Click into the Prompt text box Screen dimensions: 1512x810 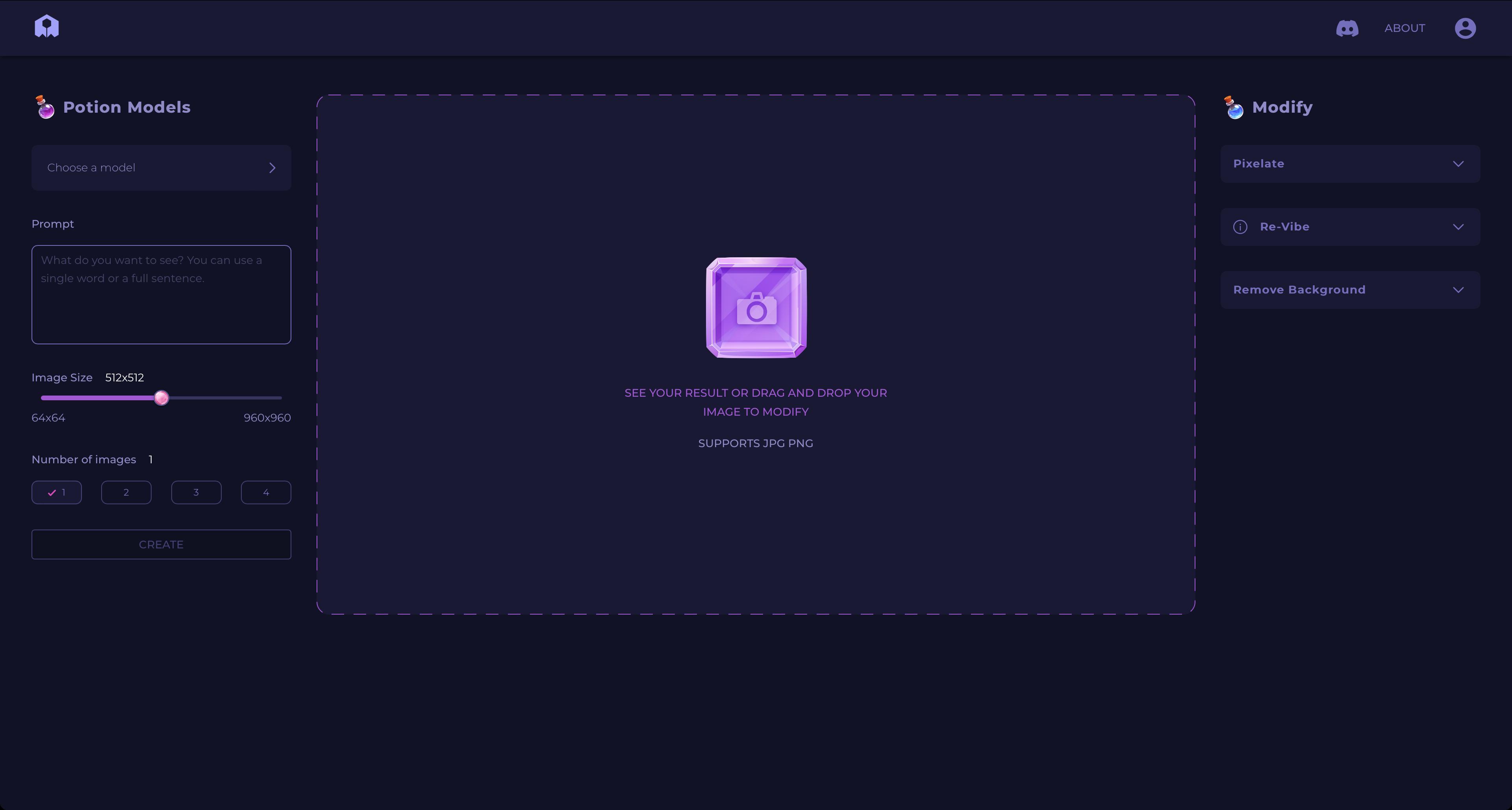point(161,294)
